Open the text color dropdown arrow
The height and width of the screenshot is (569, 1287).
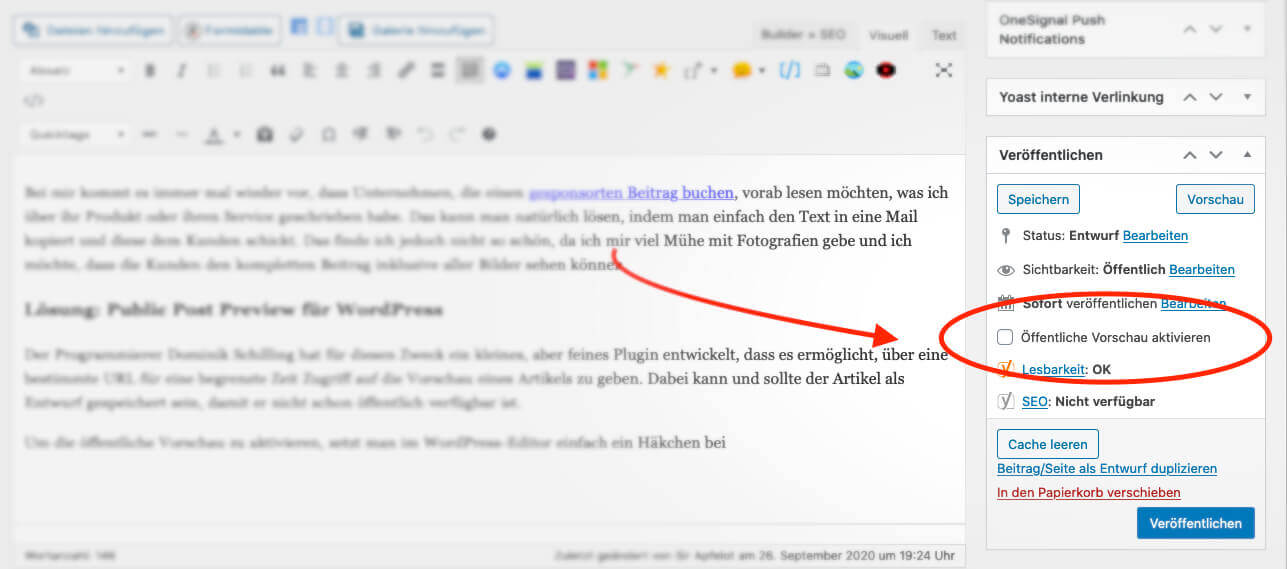click(237, 134)
